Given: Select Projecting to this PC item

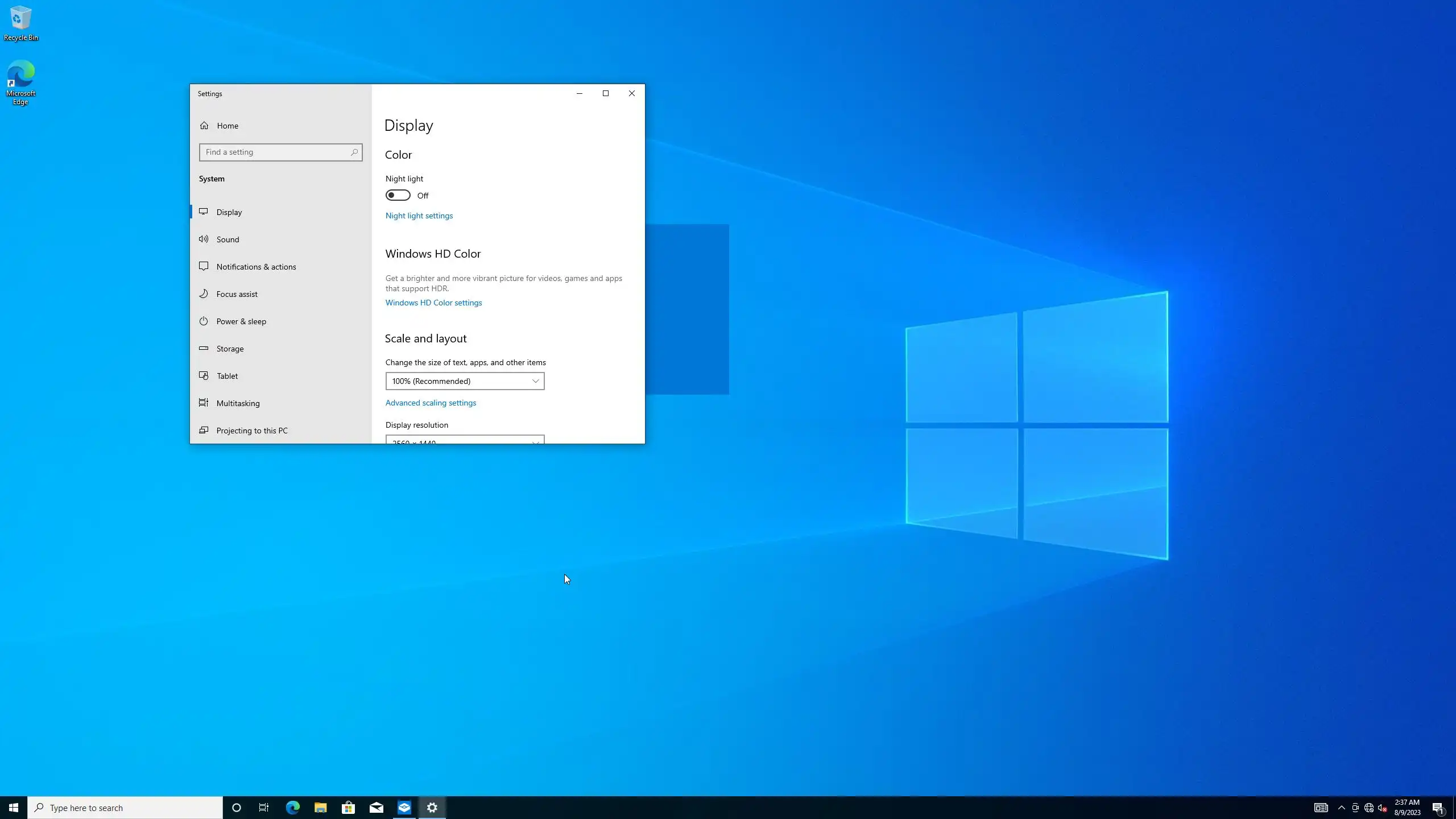Looking at the screenshot, I should point(251,431).
